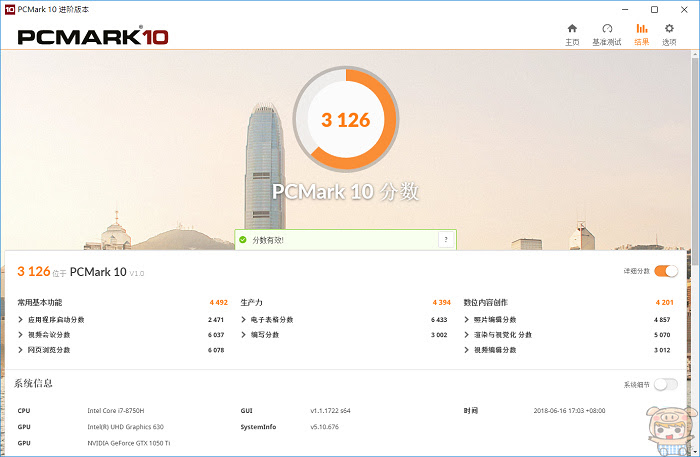Click the timestamp 2018-06-16 17:03 +08:00

tap(569, 411)
